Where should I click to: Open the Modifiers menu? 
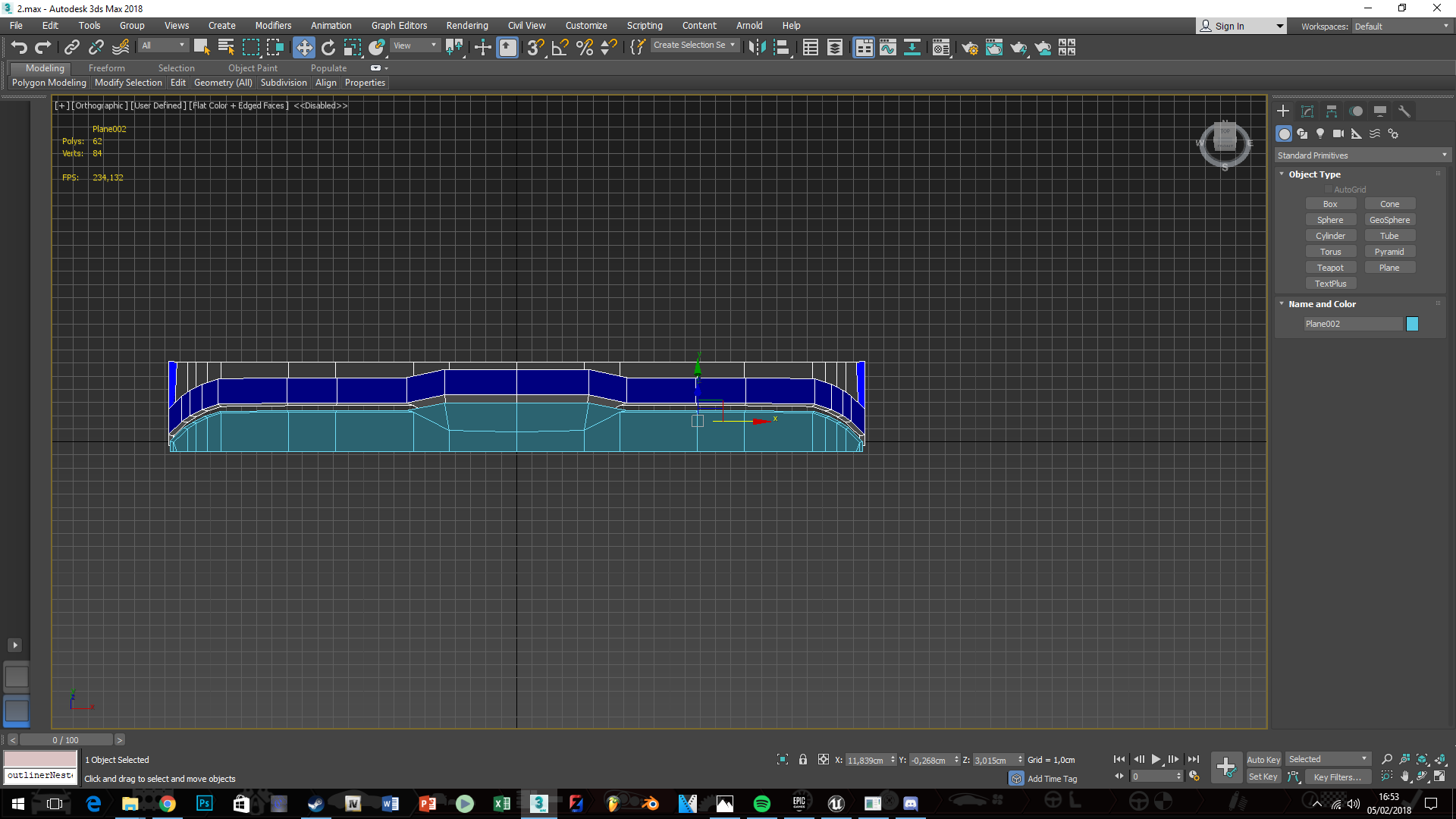click(x=273, y=25)
